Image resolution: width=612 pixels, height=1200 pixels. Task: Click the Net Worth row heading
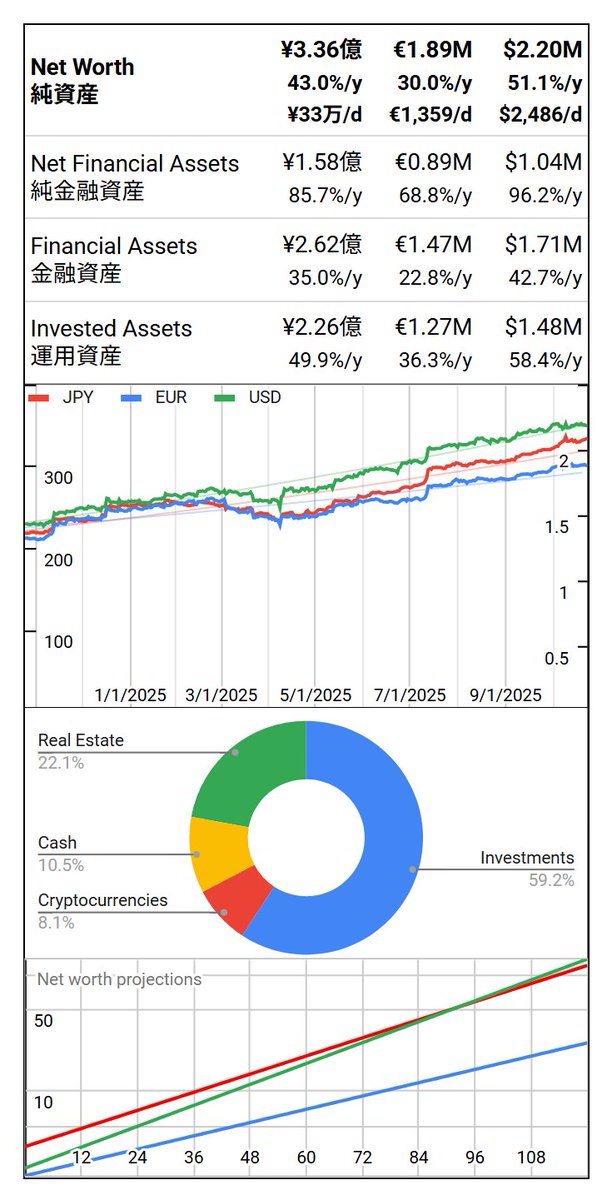click(x=82, y=81)
